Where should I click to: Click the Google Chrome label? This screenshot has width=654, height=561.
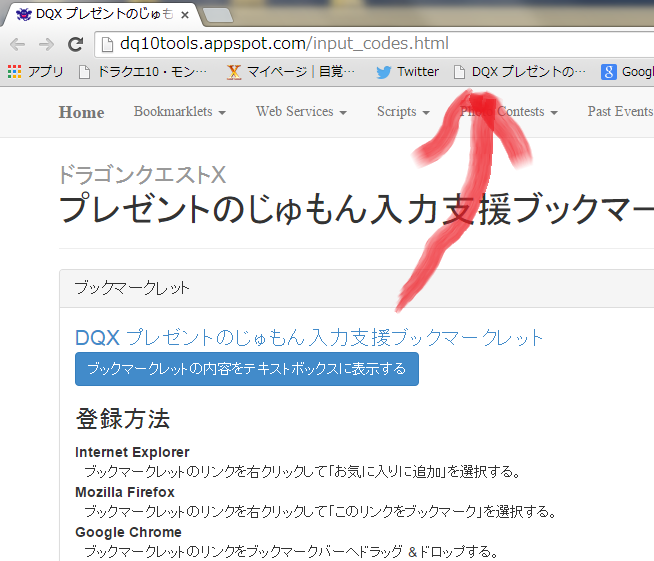click(x=128, y=532)
